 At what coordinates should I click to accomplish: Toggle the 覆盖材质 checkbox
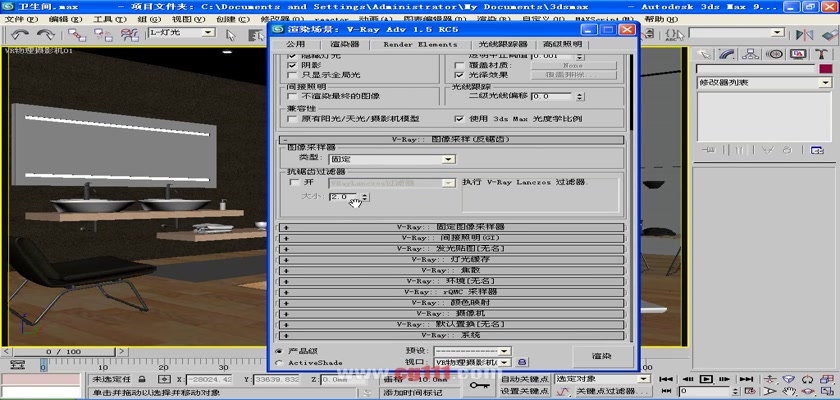[459, 65]
